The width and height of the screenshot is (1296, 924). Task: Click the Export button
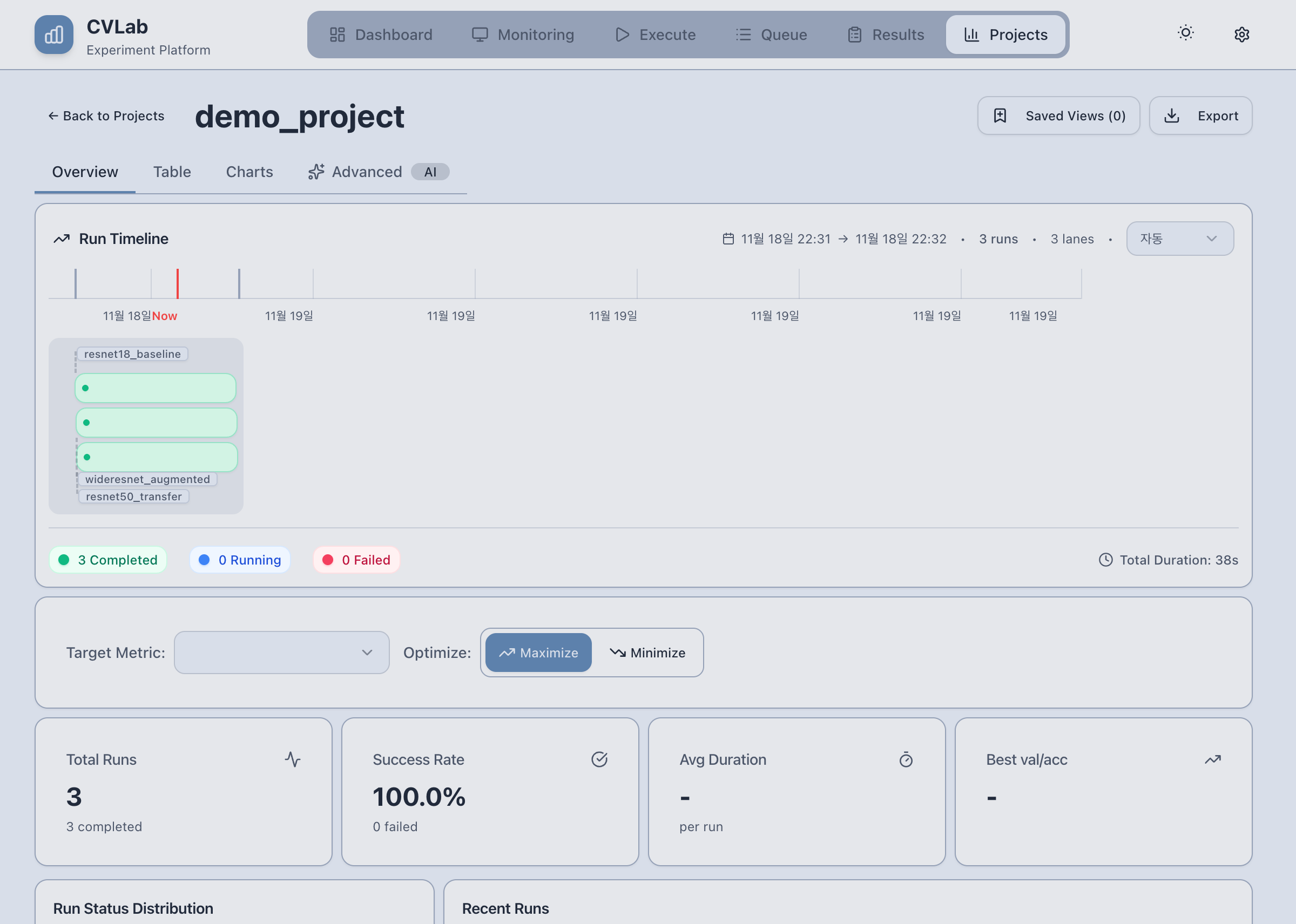click(1200, 115)
